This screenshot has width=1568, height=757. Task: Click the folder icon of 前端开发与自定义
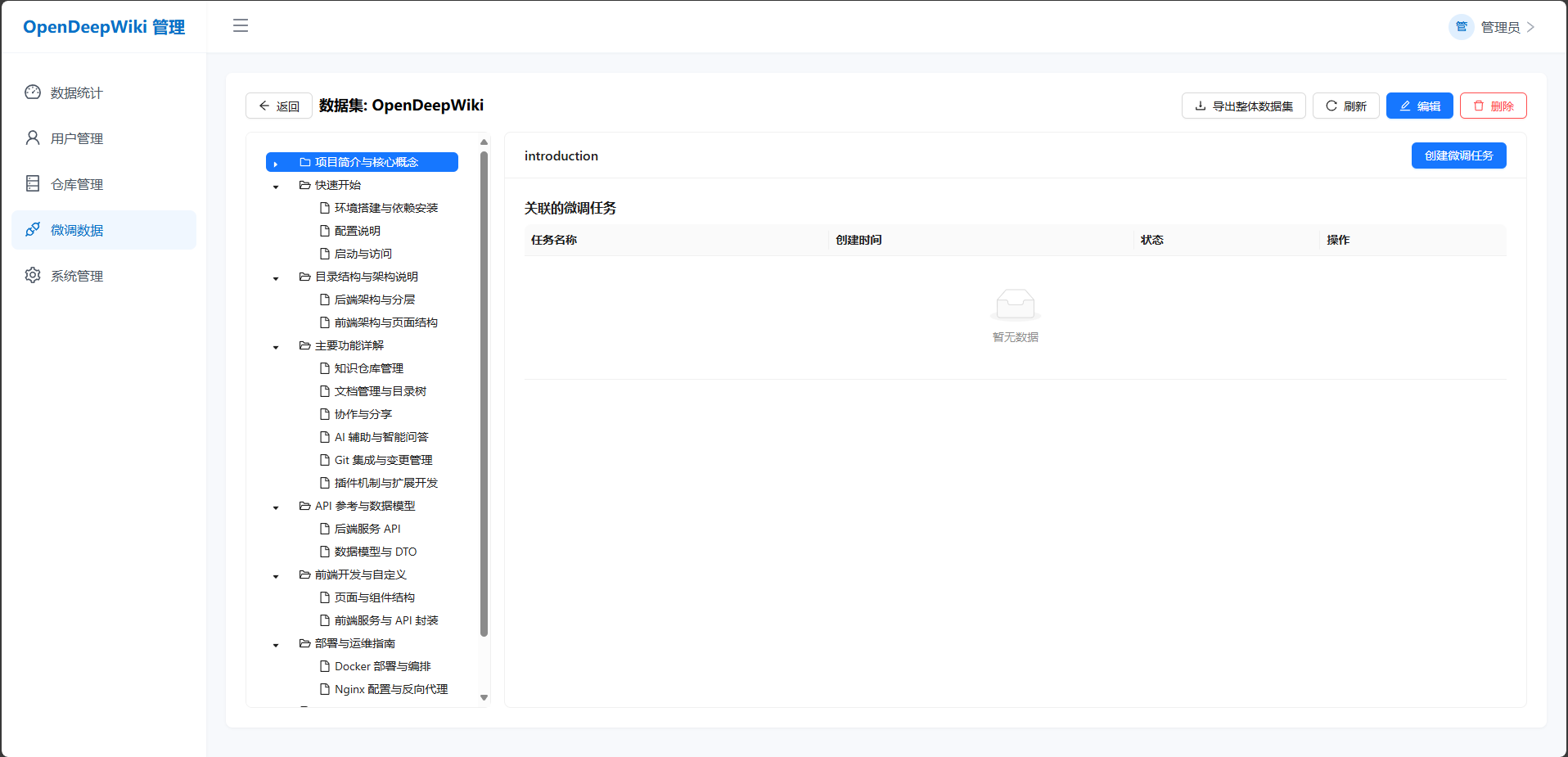tap(305, 575)
